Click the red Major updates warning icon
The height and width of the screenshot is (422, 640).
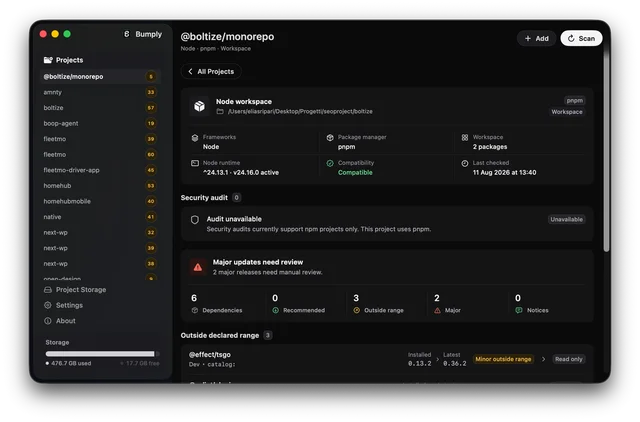click(x=198, y=267)
